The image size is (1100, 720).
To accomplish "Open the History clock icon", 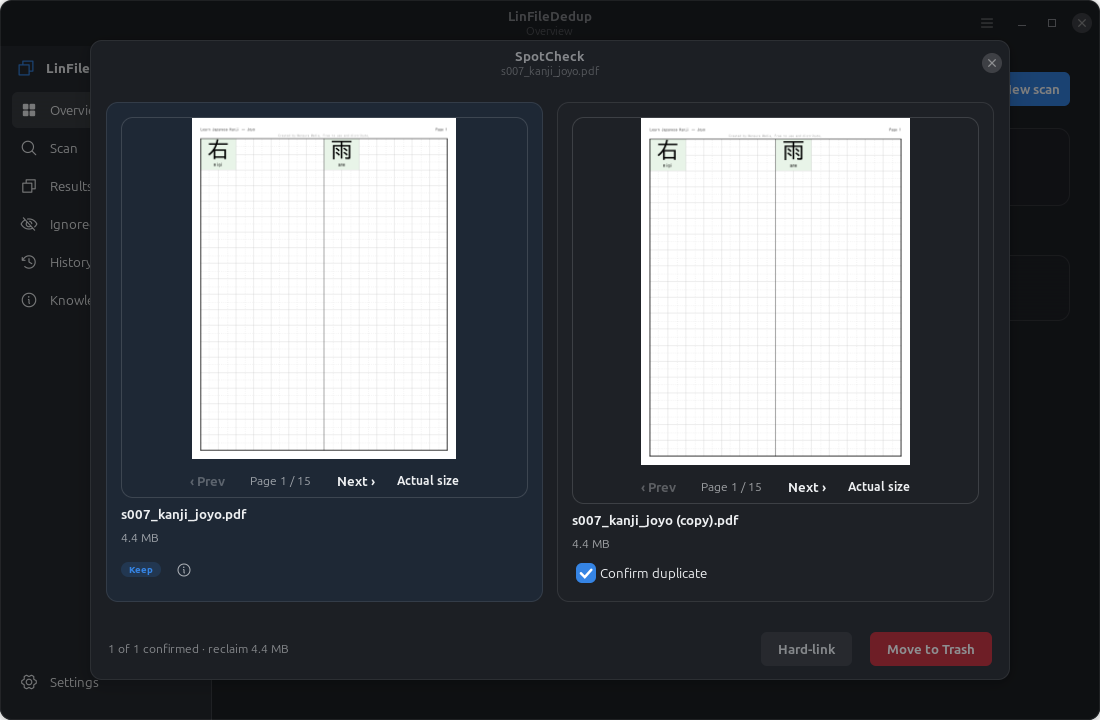I will [29, 262].
